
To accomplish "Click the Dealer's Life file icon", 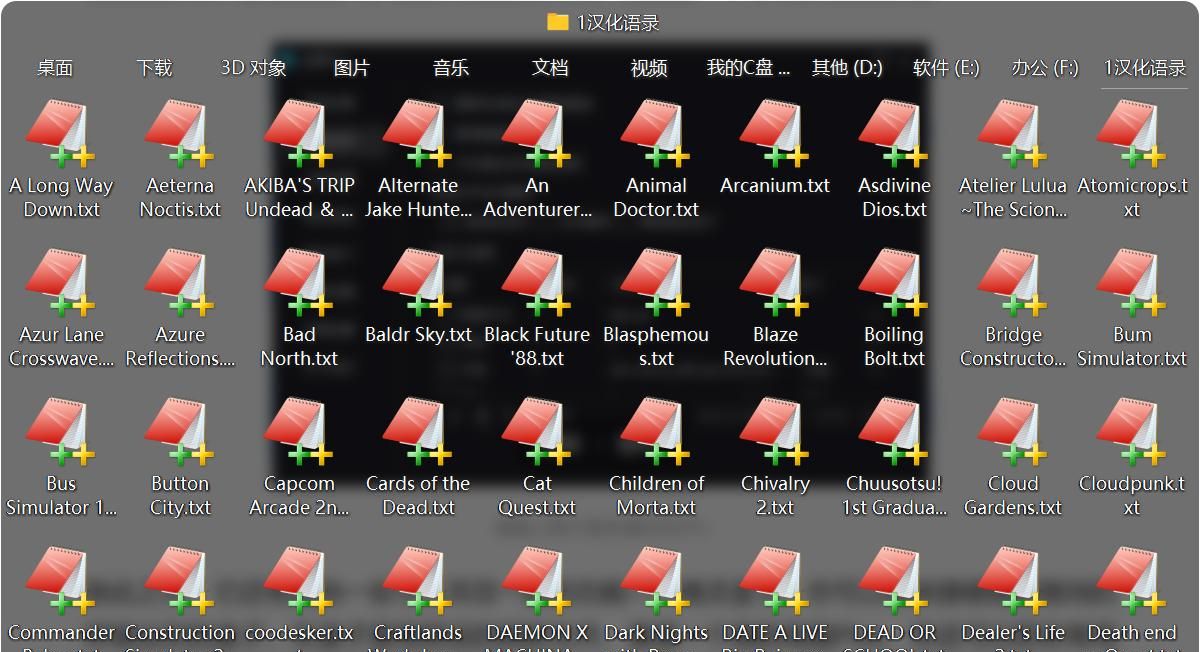I will [x=1013, y=580].
